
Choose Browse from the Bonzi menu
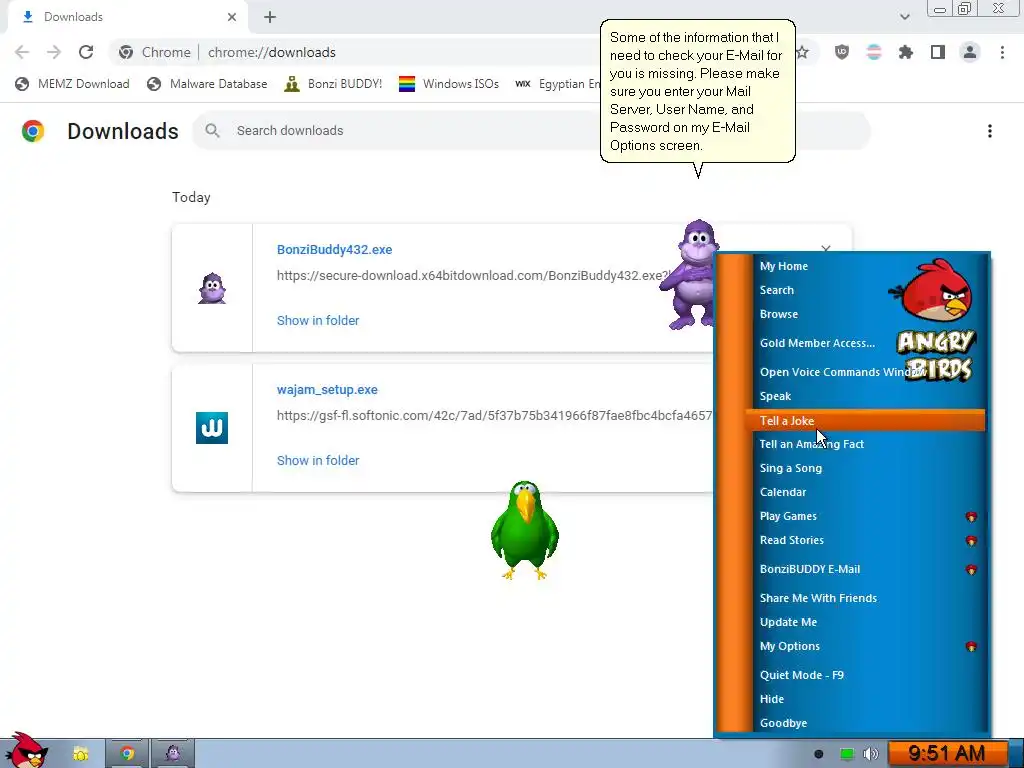[778, 314]
